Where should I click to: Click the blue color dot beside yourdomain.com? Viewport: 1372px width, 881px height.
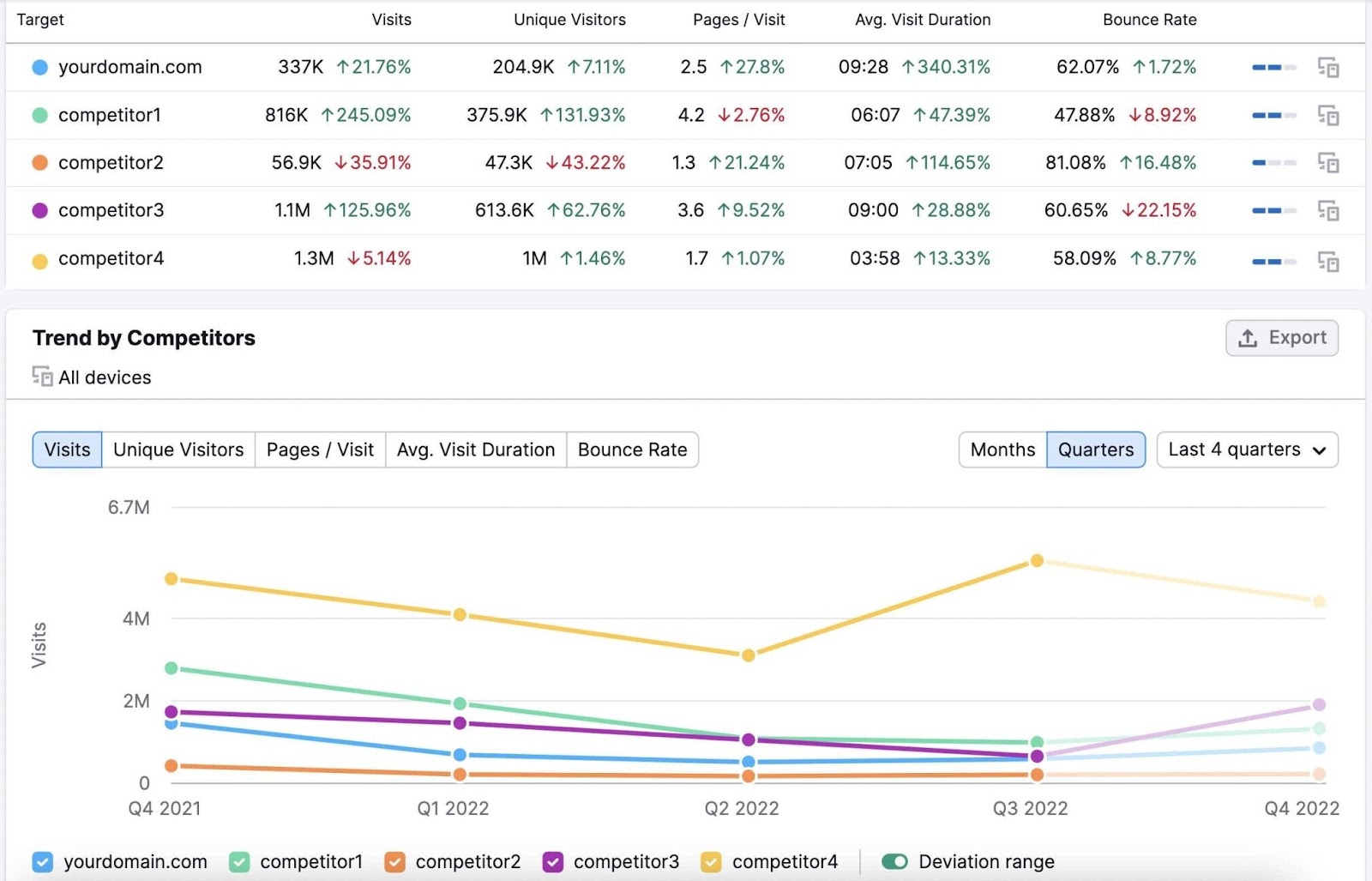tap(39, 67)
